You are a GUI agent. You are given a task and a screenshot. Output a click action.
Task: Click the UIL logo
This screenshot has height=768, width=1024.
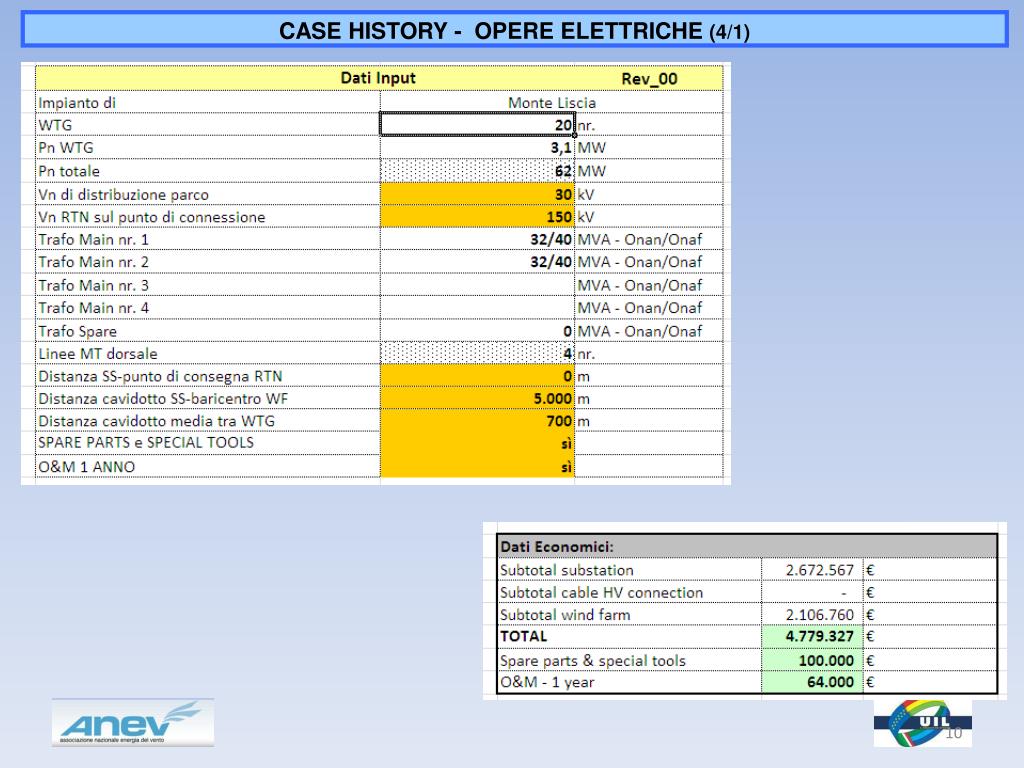pos(922,723)
